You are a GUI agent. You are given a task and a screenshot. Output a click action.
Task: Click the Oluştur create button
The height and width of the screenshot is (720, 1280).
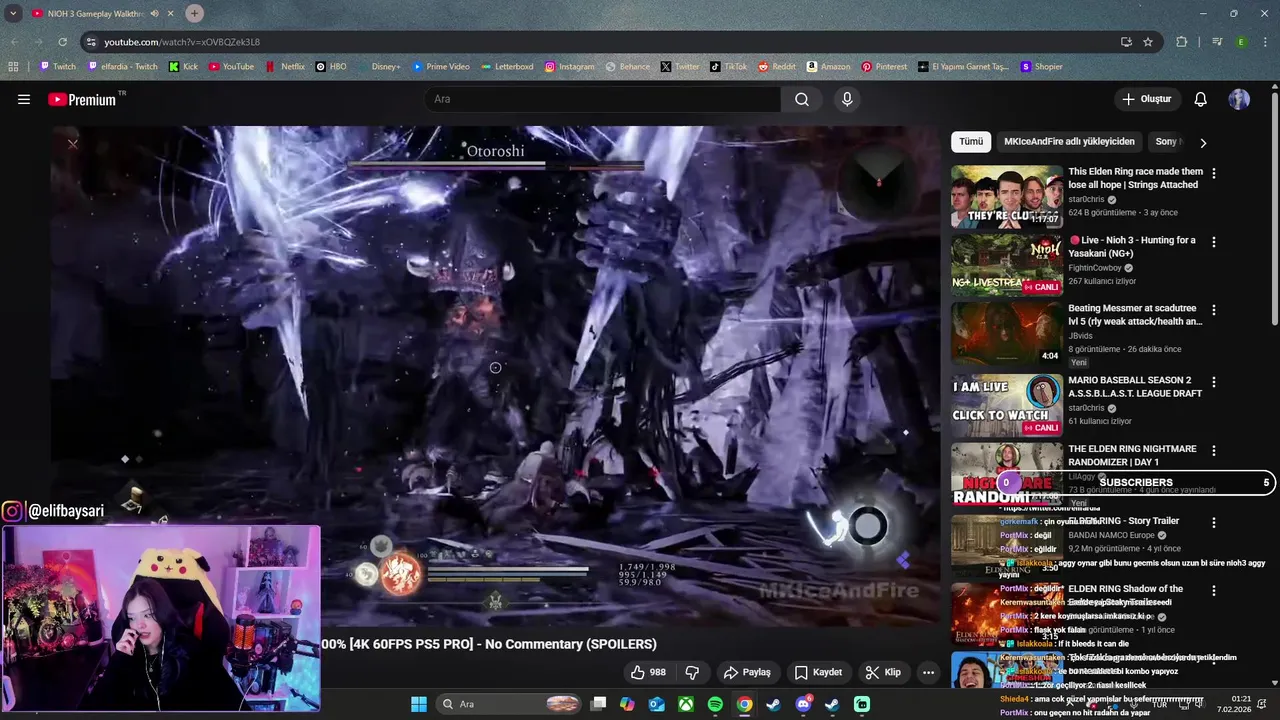point(1146,99)
